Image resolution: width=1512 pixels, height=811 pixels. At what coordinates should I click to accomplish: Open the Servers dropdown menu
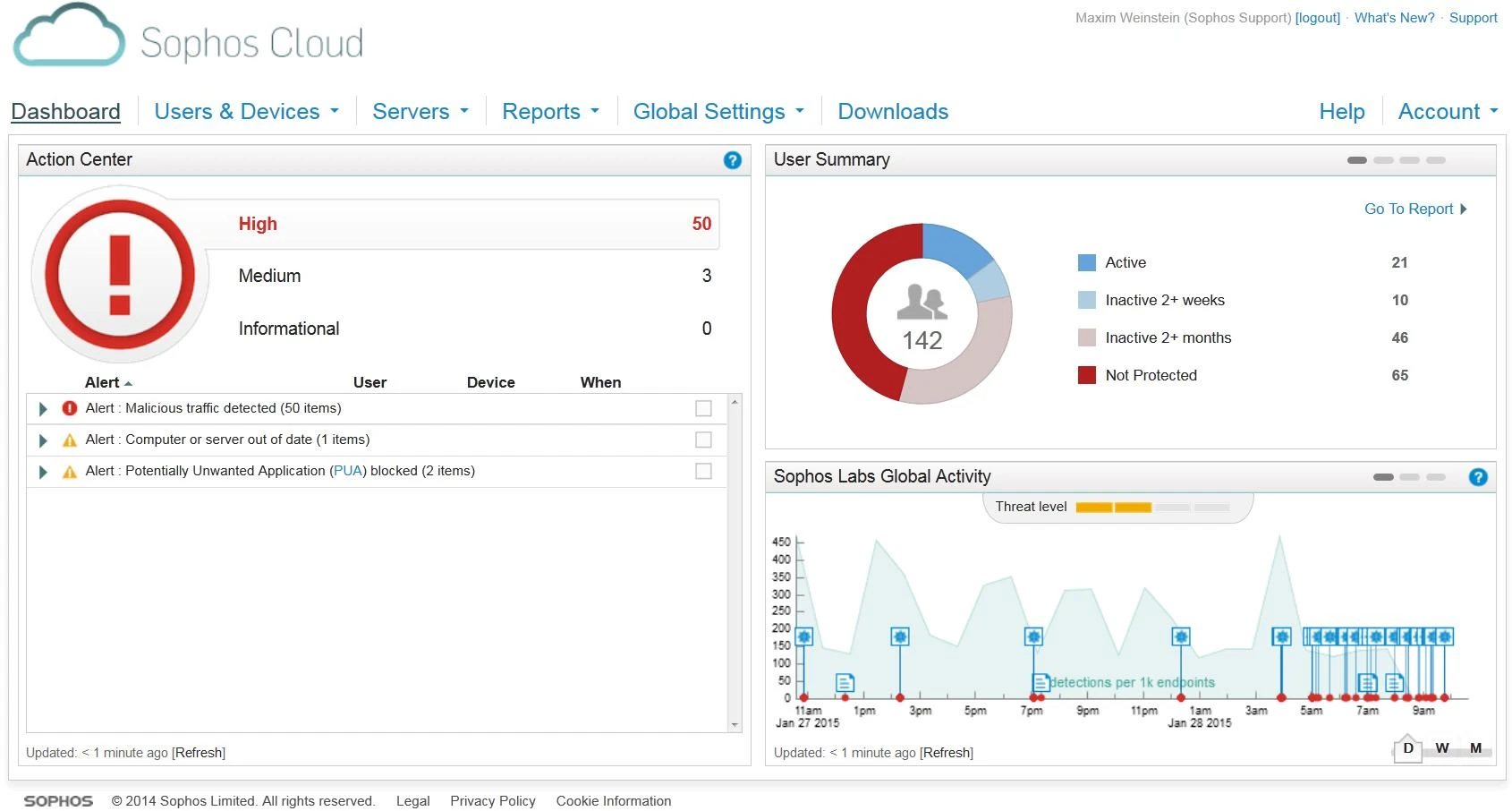420,112
